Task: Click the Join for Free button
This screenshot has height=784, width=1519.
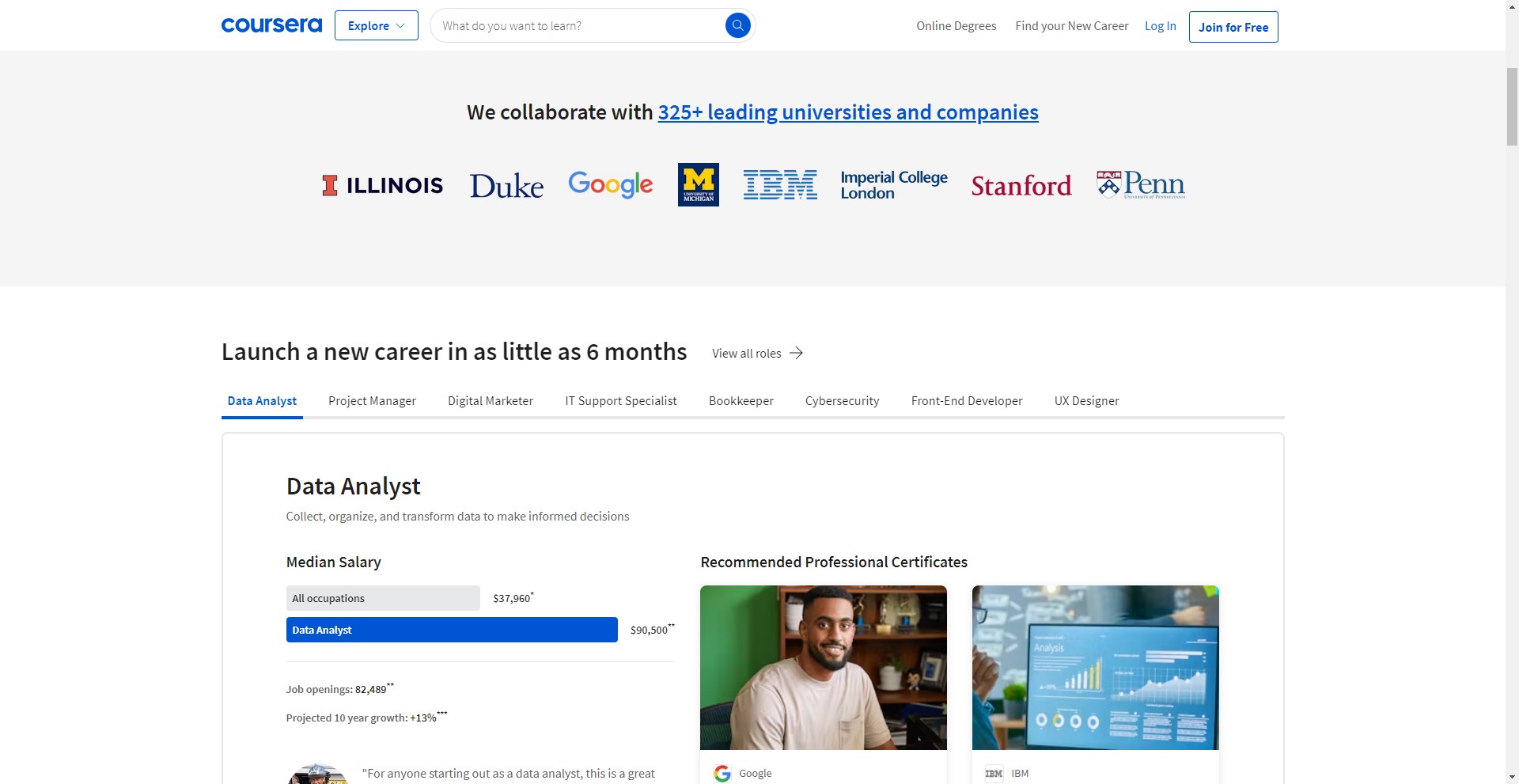Action: pos(1233,27)
